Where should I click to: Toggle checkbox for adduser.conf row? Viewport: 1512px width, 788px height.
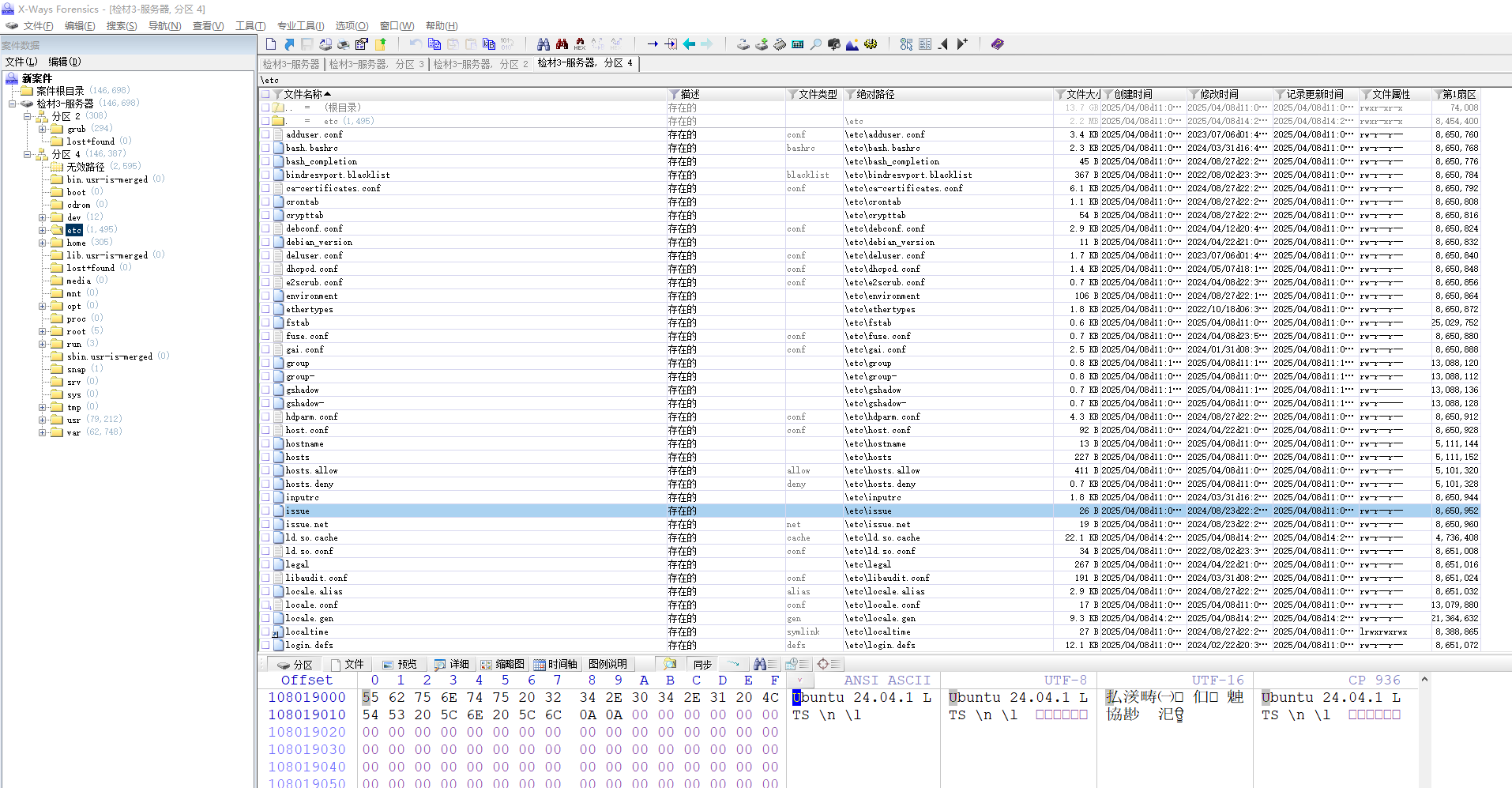coord(265,134)
